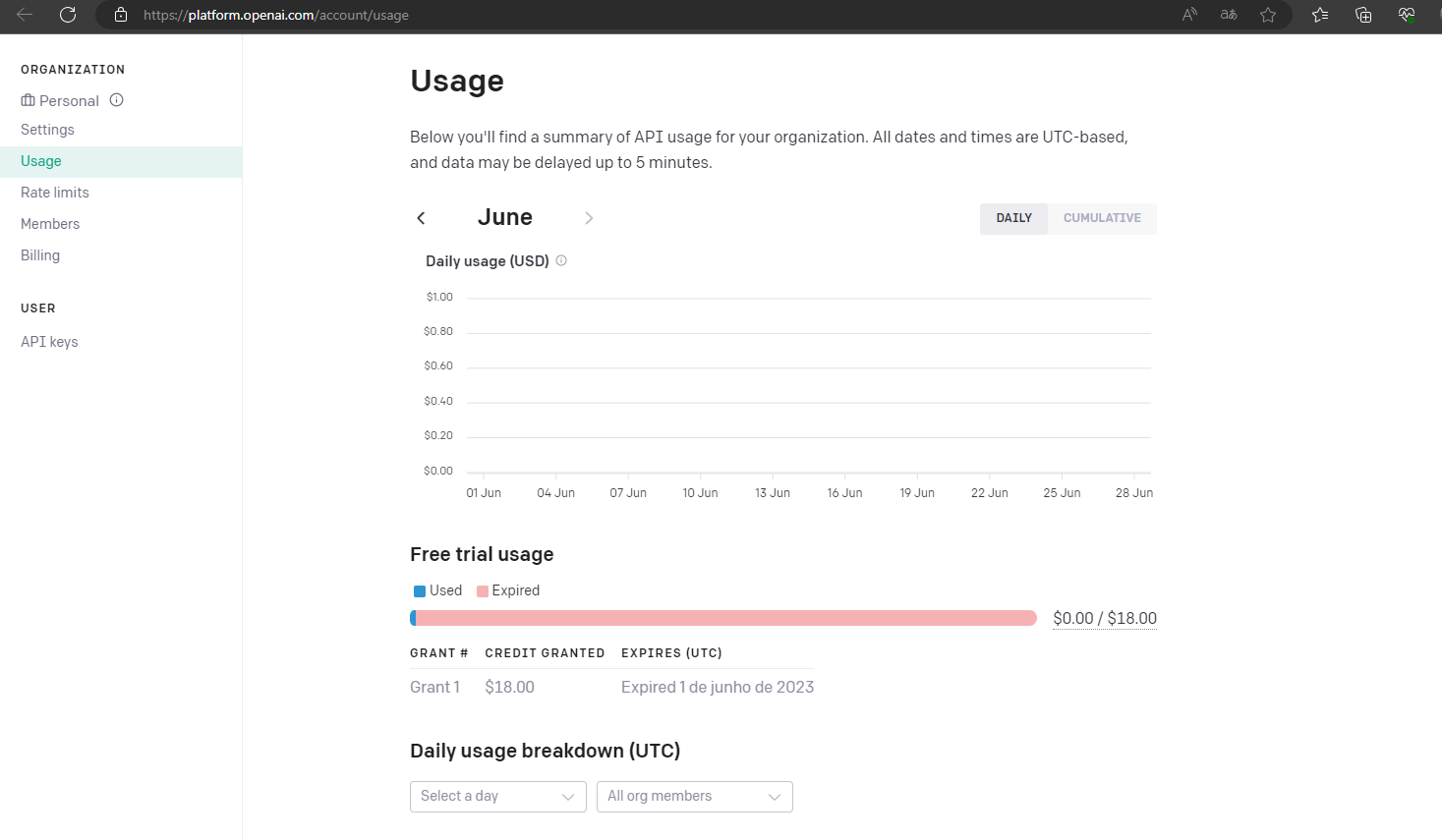This screenshot has width=1442, height=840.
Task: Go to next month with right chevron
Action: coord(589,218)
